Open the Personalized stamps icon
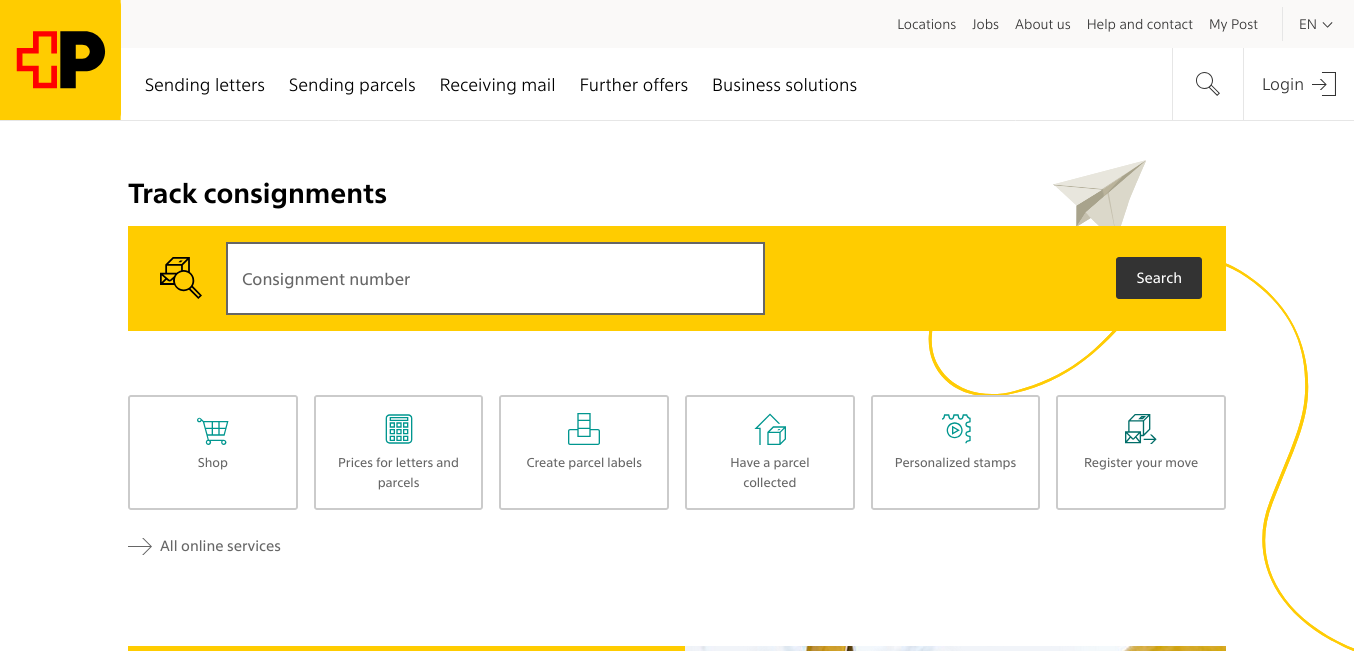Image resolution: width=1366 pixels, height=651 pixels. pos(956,429)
